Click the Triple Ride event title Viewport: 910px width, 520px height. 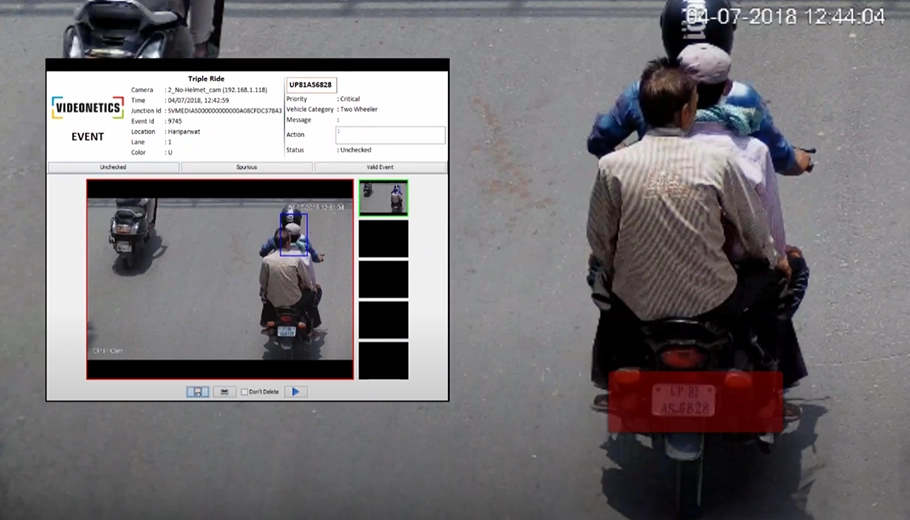(207, 78)
